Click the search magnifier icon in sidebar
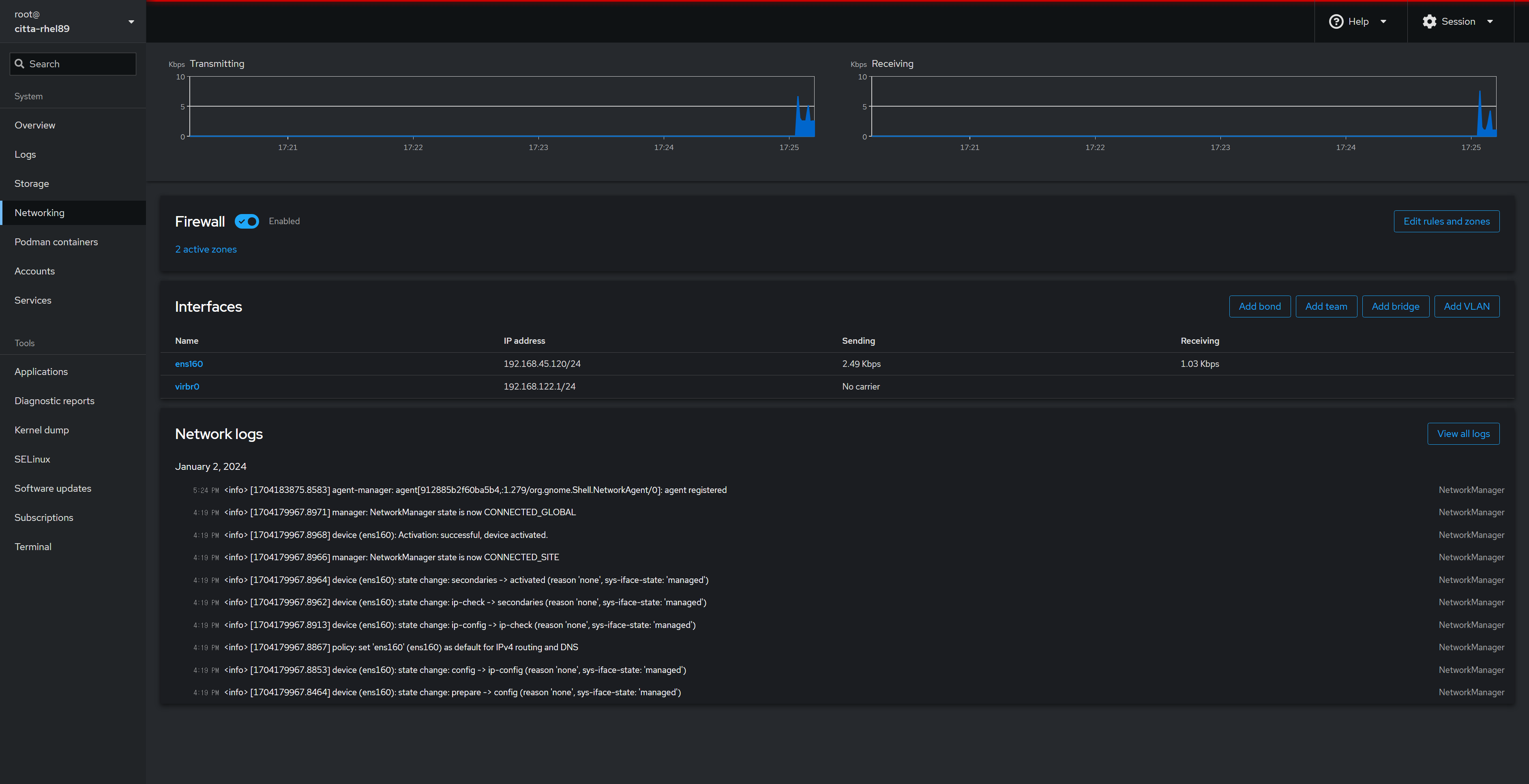 coord(19,64)
